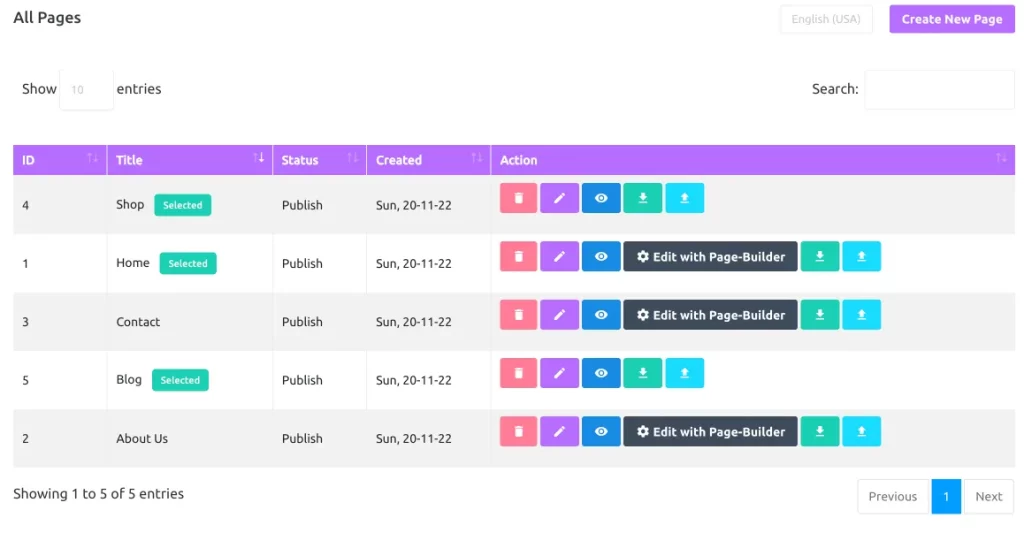The image size is (1024, 533).
Task: Click upload icon in About Us row
Action: tap(861, 432)
